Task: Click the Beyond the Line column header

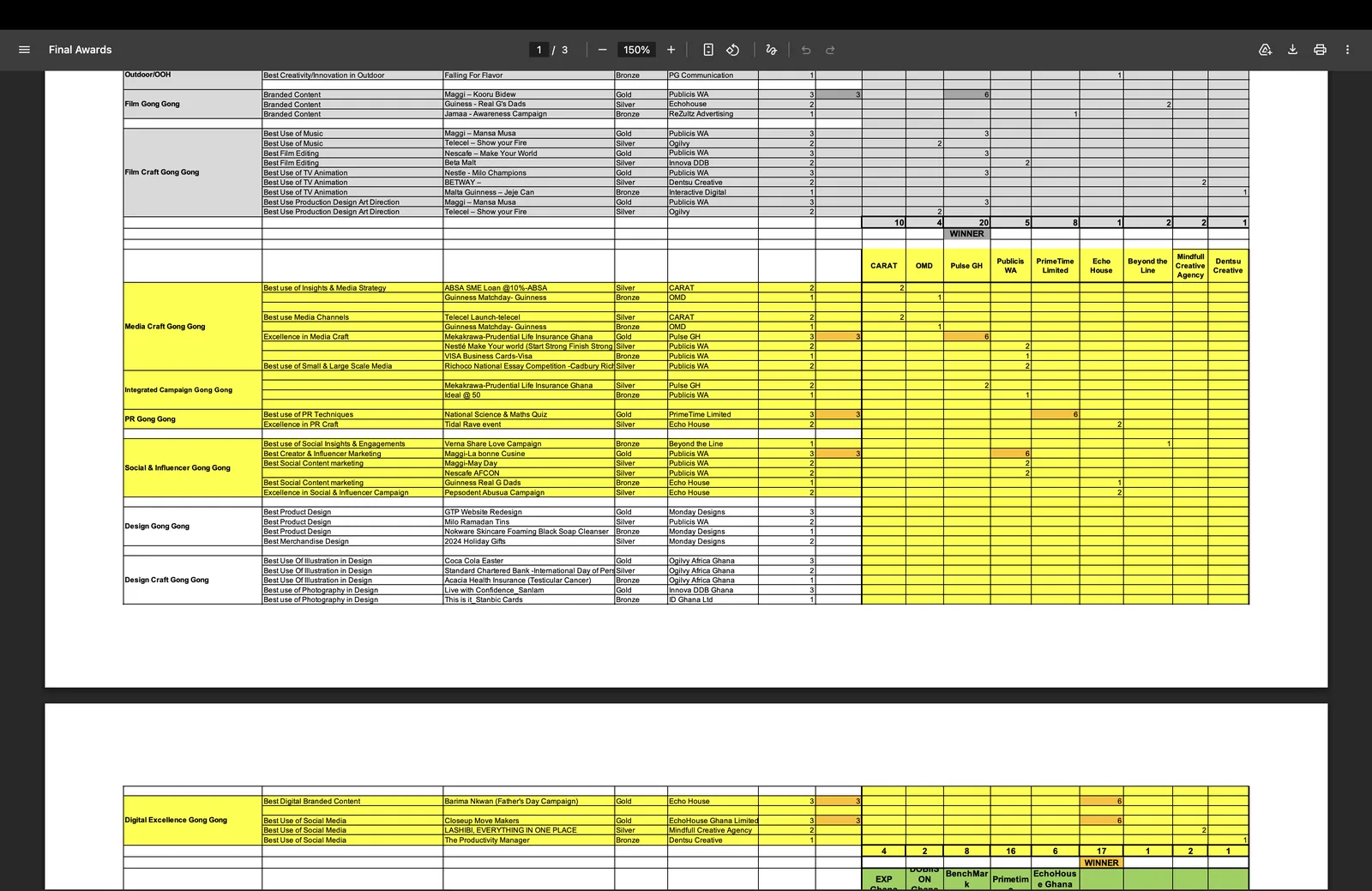Action: [1147, 266]
